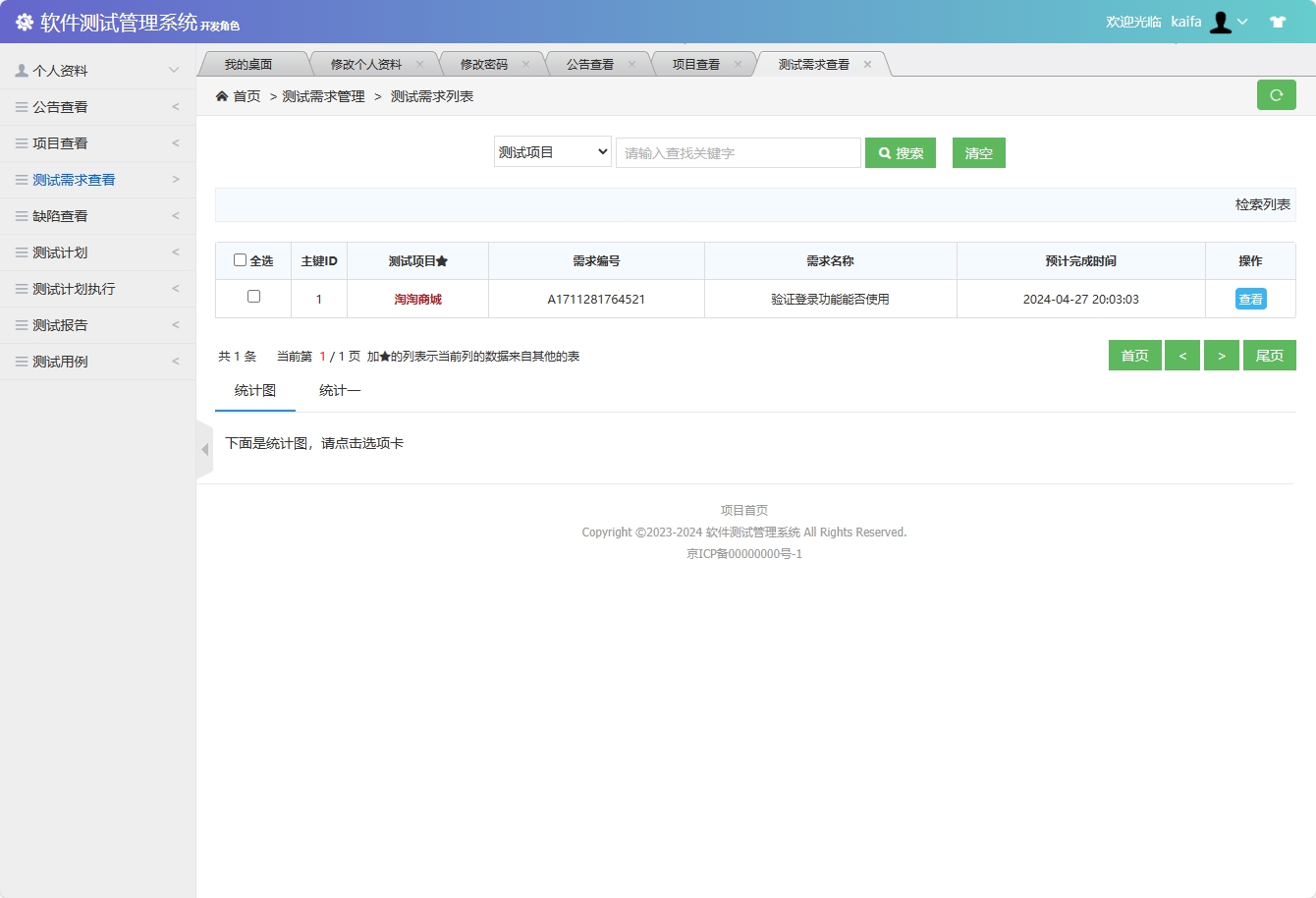Viewport: 1316px width, 898px height.
Task: Open the 测试项目 dropdown selector
Action: coord(552,152)
